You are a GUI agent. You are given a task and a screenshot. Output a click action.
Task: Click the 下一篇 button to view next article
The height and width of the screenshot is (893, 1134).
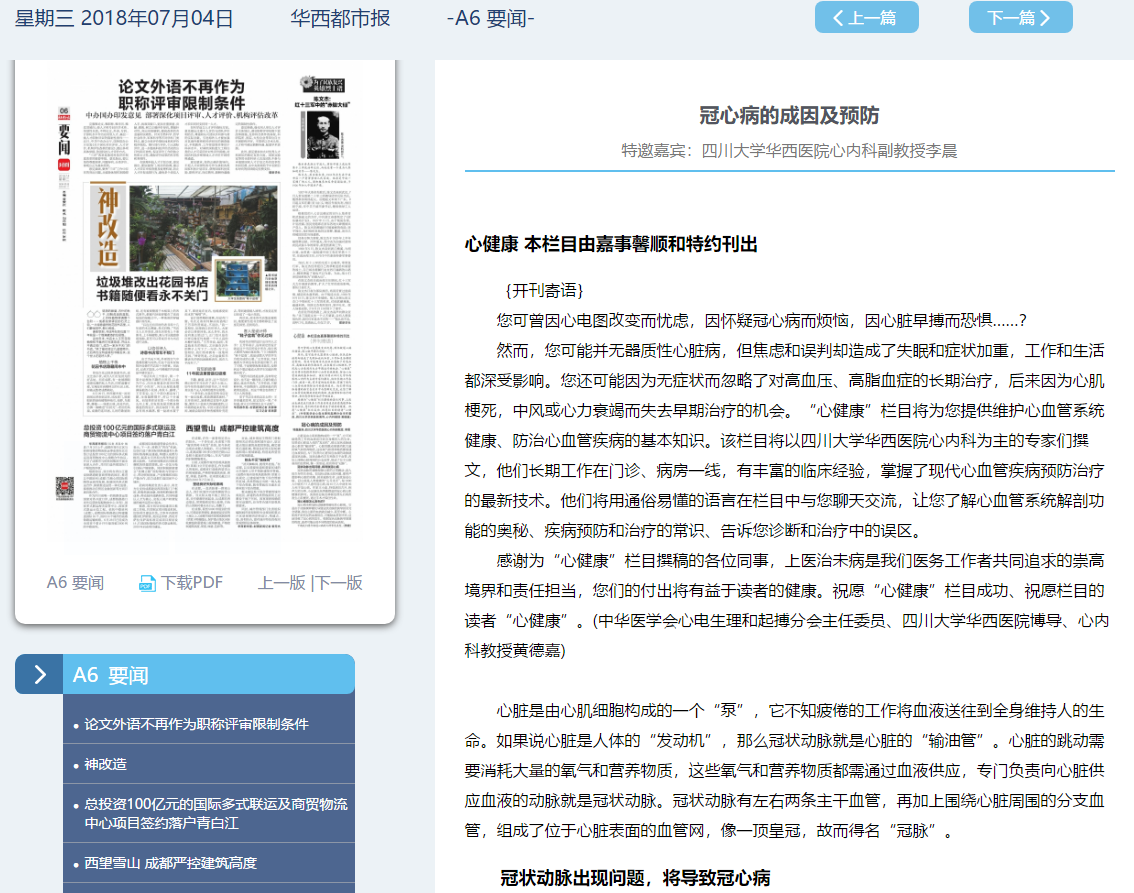coord(1020,17)
